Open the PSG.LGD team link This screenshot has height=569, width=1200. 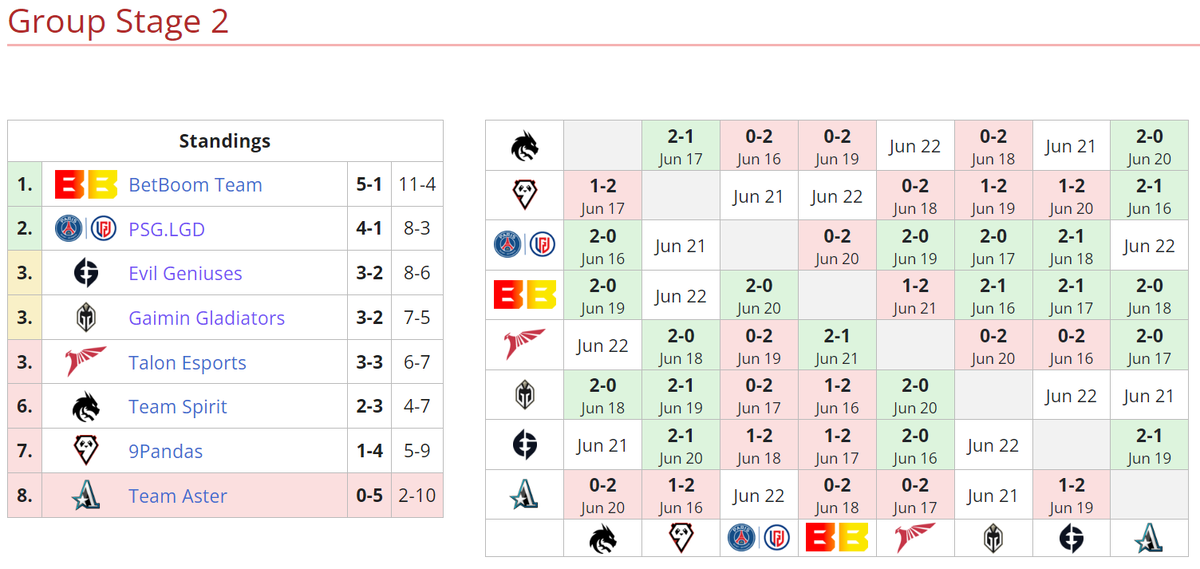coord(166,229)
